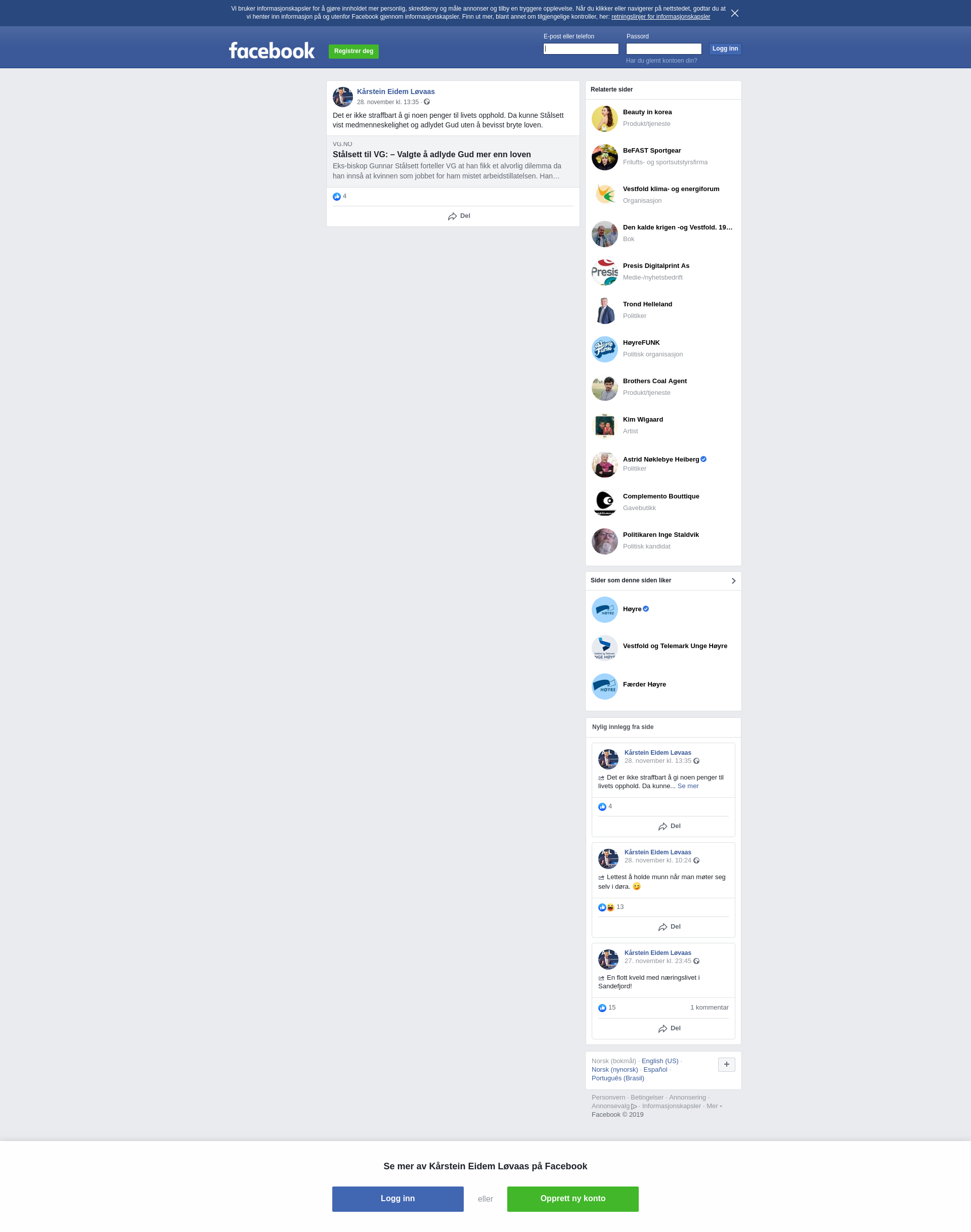Click the Beauty in korea page thumbnail
The image size is (971, 1232).
[x=604, y=119]
